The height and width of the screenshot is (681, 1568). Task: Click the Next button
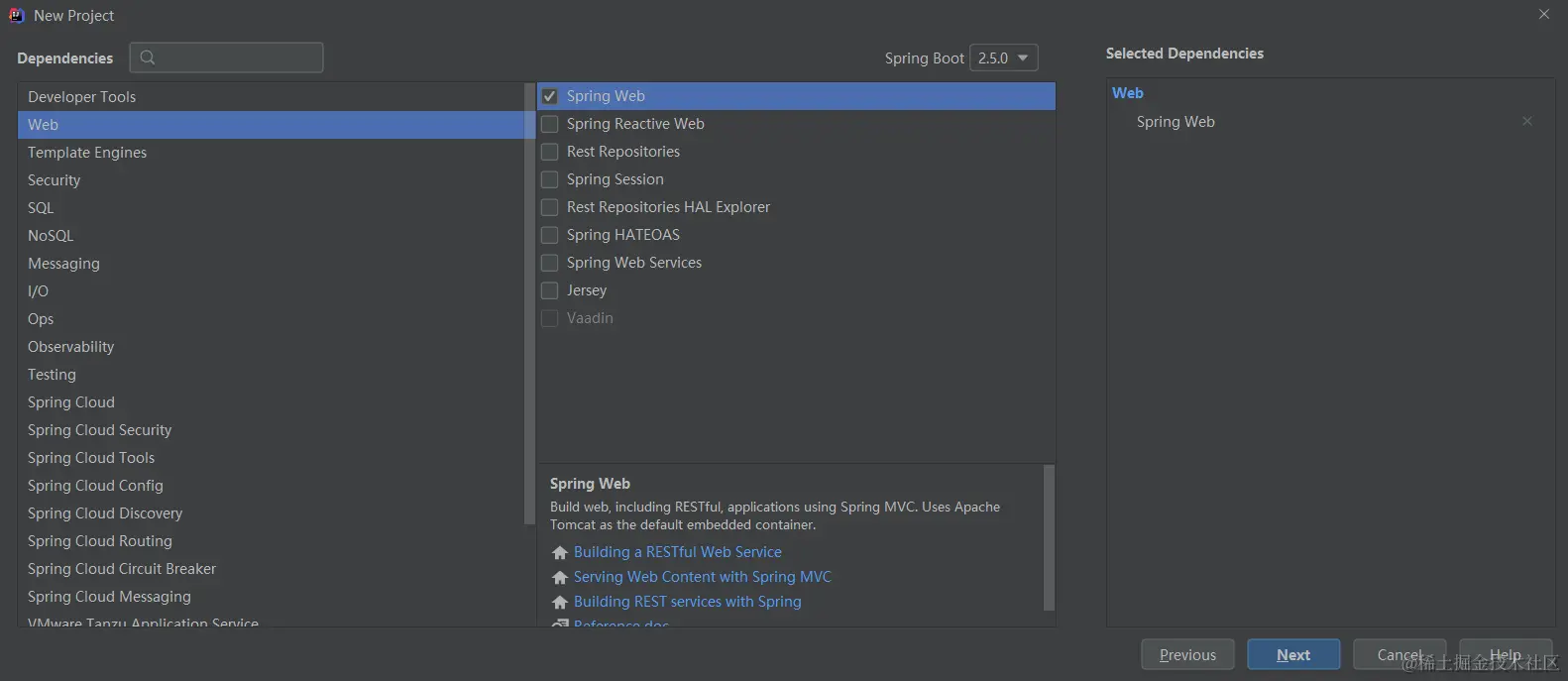coord(1293,654)
